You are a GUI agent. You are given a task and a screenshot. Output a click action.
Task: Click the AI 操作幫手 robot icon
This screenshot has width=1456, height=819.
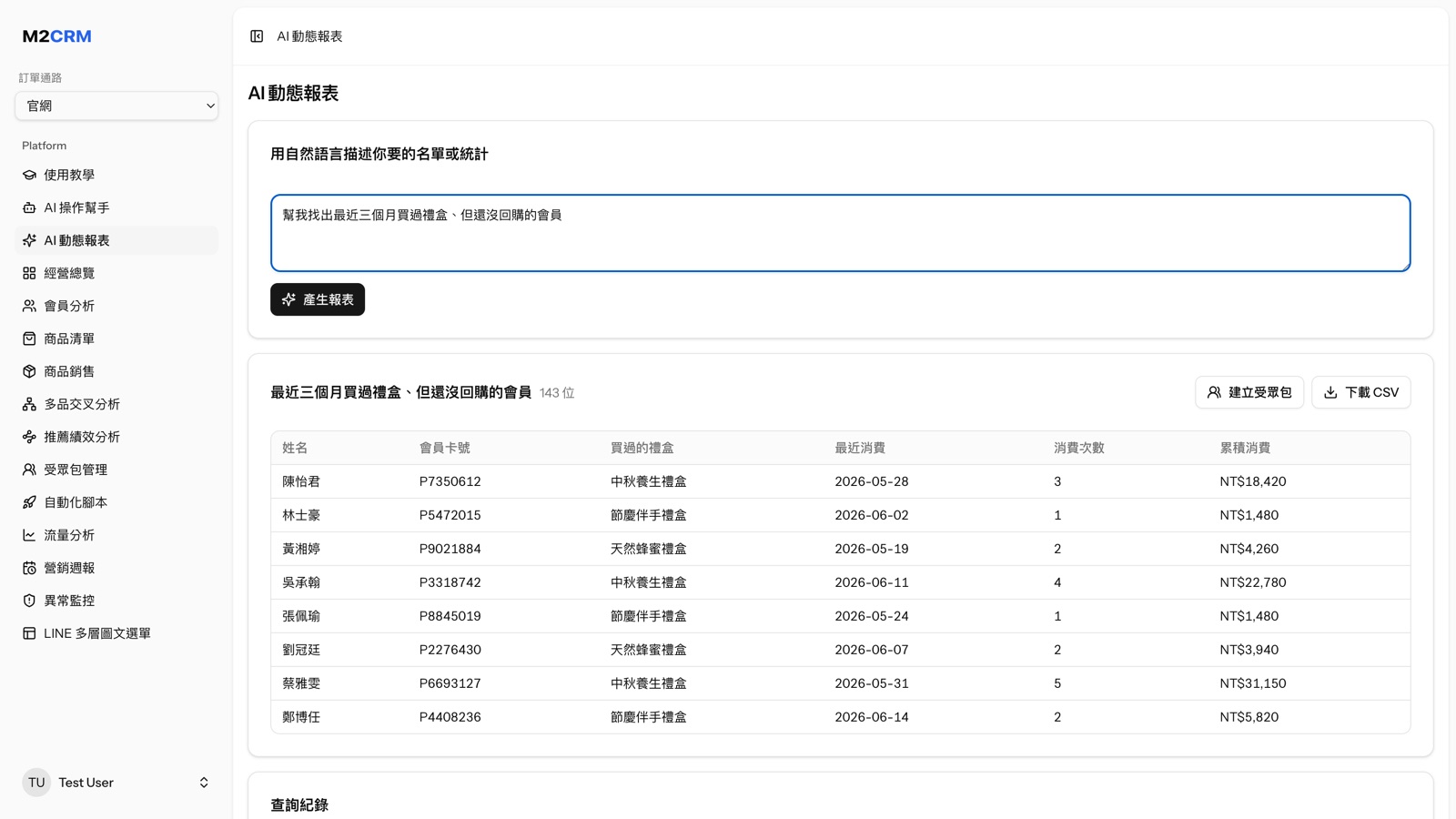29,207
